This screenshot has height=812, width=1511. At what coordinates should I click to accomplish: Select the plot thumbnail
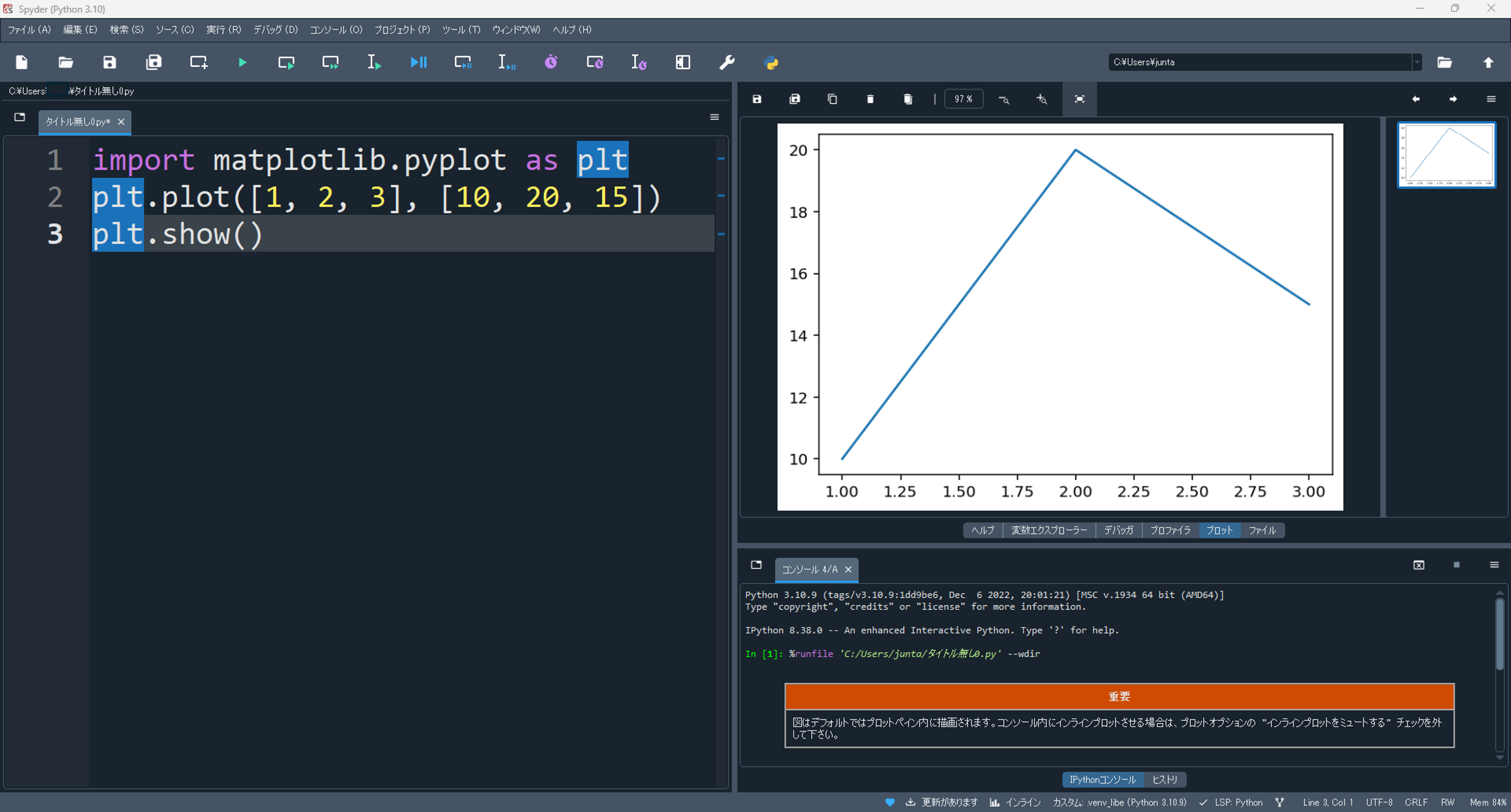[1446, 156]
